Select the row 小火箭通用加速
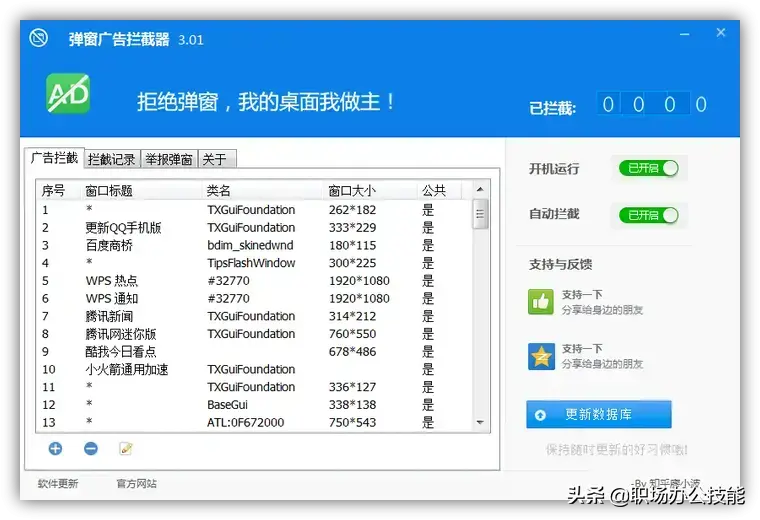The height and width of the screenshot is (520, 760). coord(254,369)
